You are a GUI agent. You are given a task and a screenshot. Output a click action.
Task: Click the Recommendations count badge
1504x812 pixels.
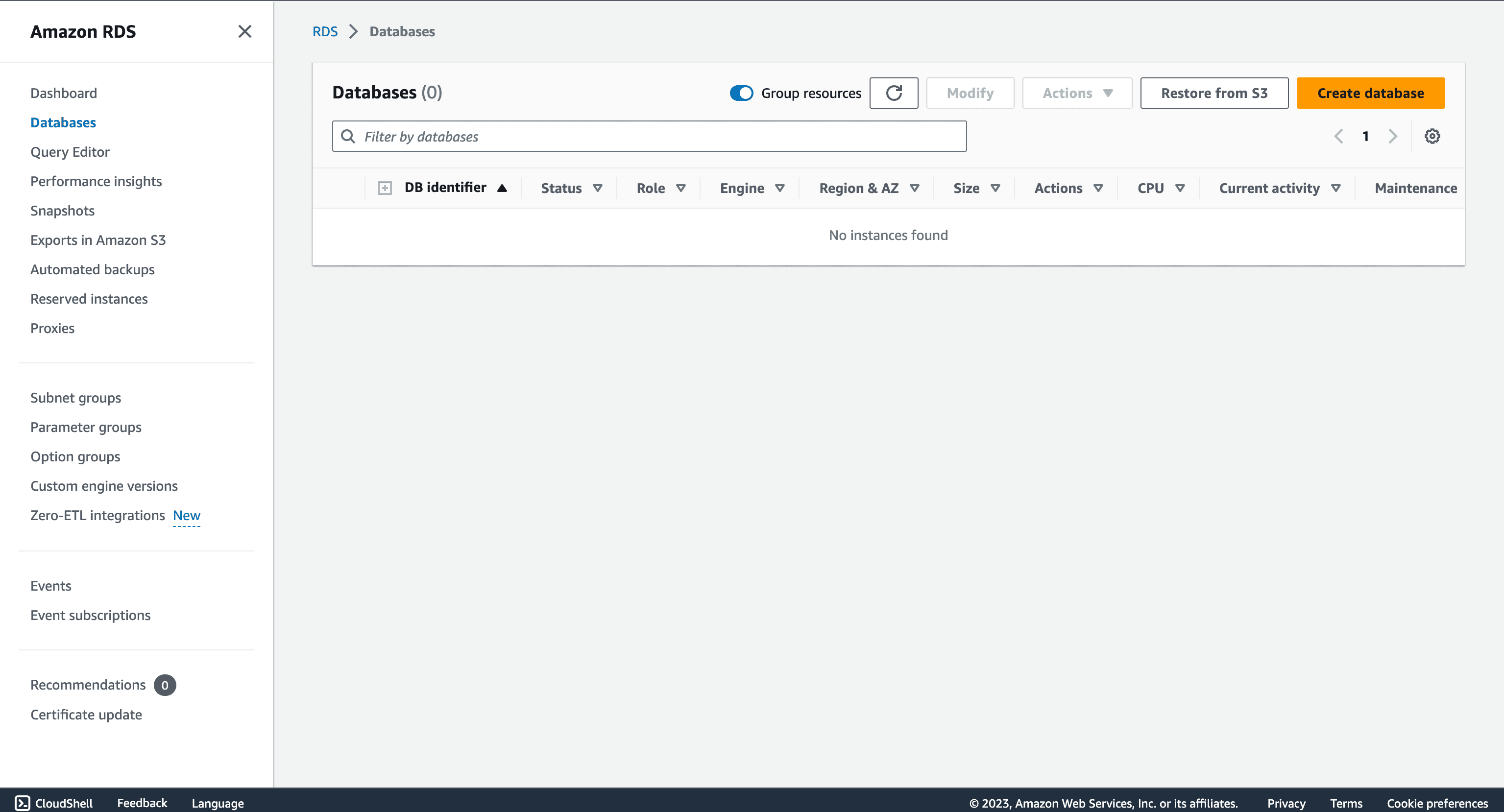click(165, 685)
